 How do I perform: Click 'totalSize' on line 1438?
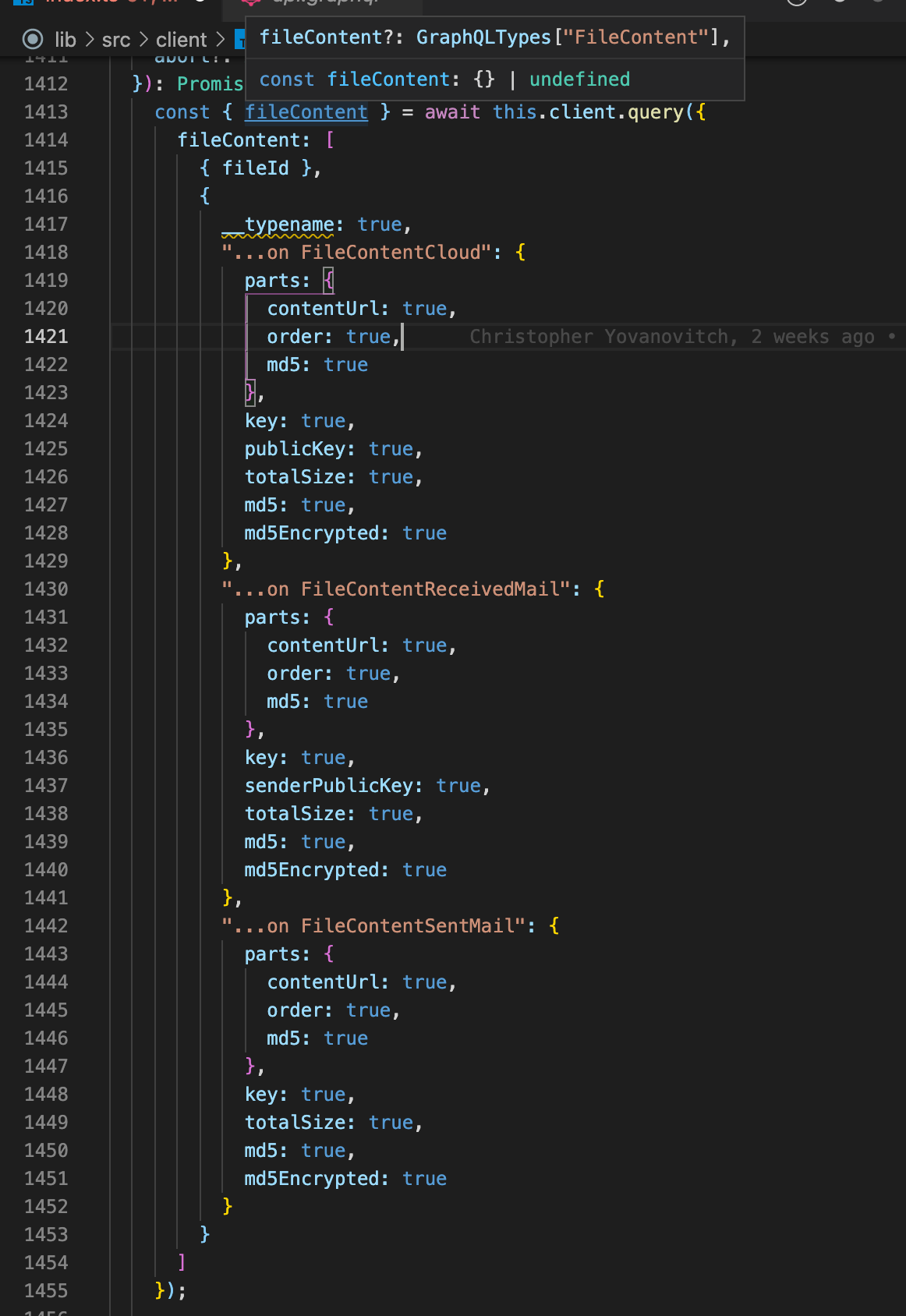coord(296,814)
